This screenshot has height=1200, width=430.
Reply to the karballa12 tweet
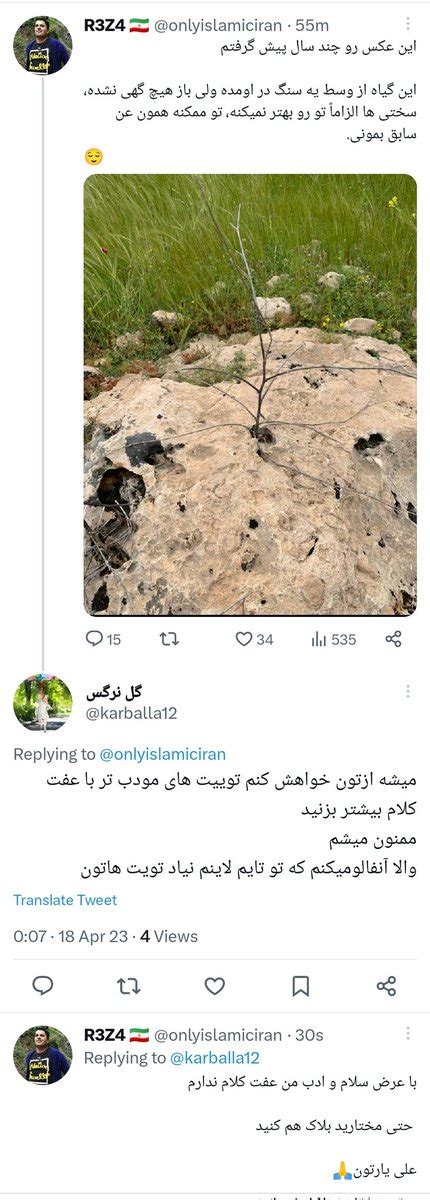click(43, 986)
